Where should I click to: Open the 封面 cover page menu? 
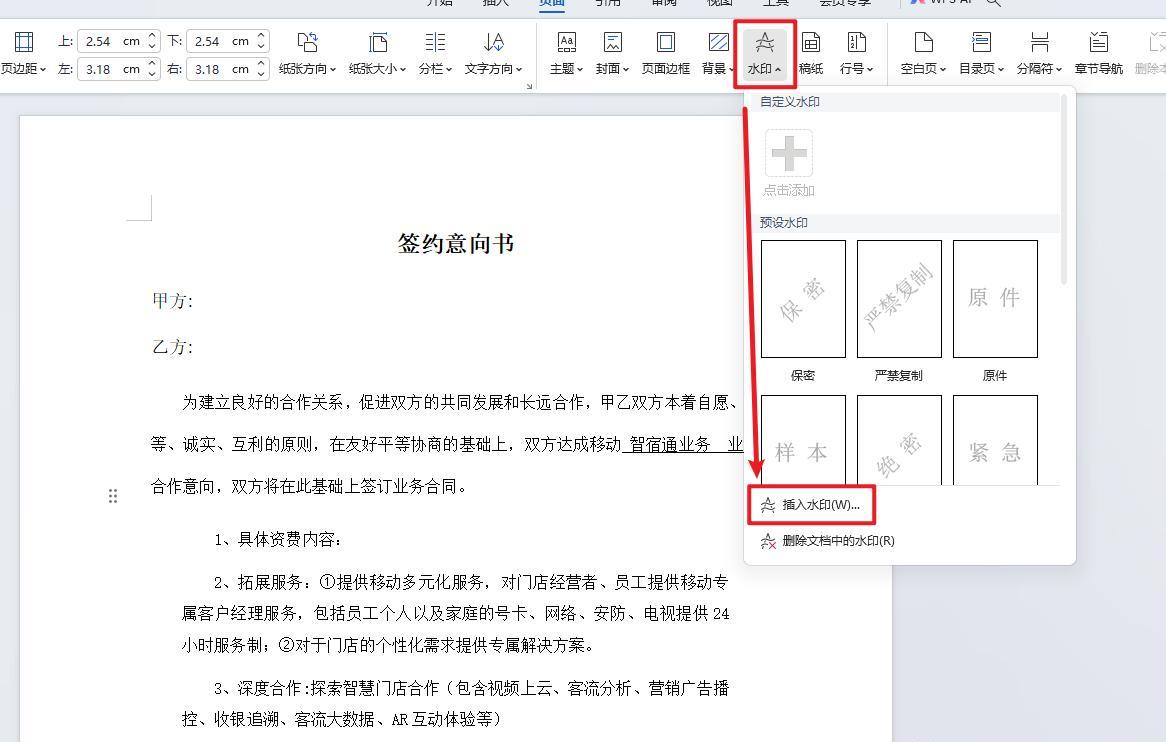point(612,52)
